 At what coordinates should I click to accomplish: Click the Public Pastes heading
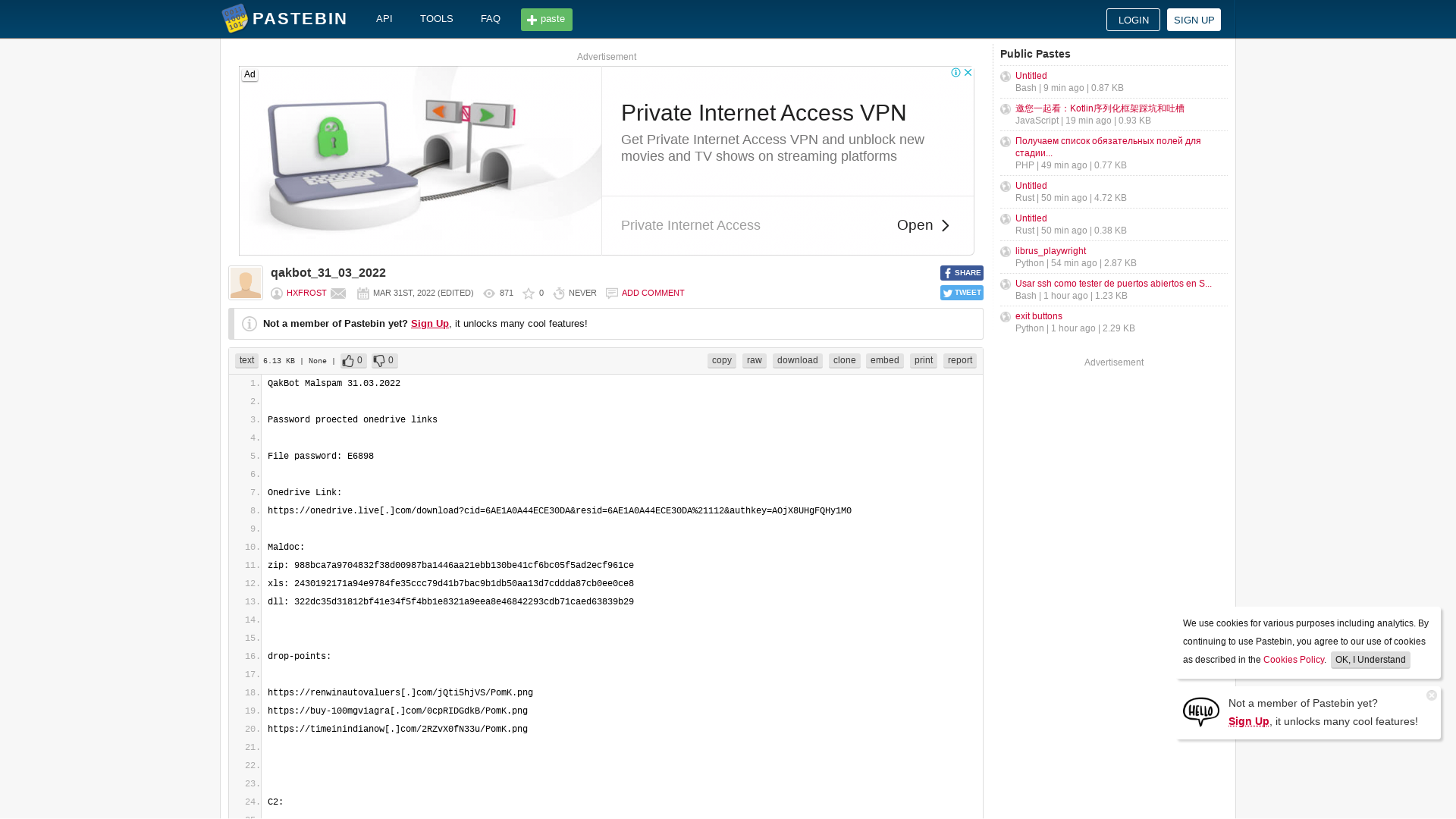(1035, 54)
